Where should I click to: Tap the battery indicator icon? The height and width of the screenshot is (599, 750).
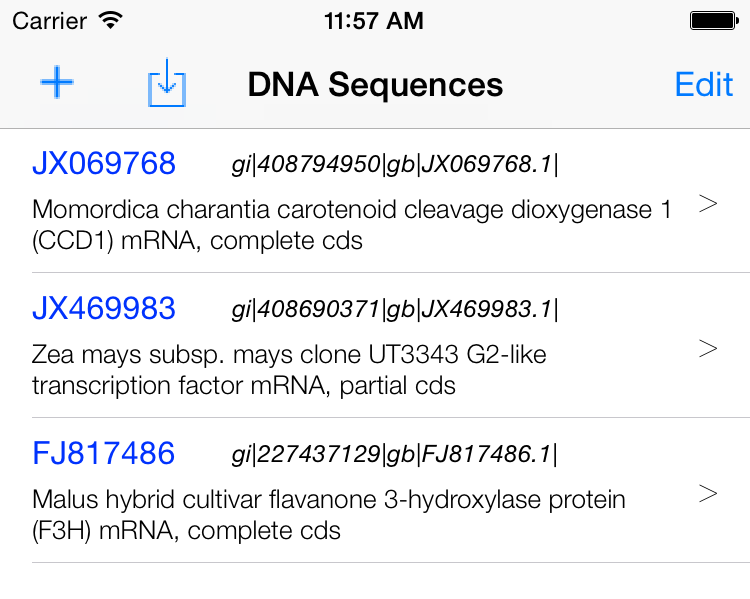(x=715, y=21)
